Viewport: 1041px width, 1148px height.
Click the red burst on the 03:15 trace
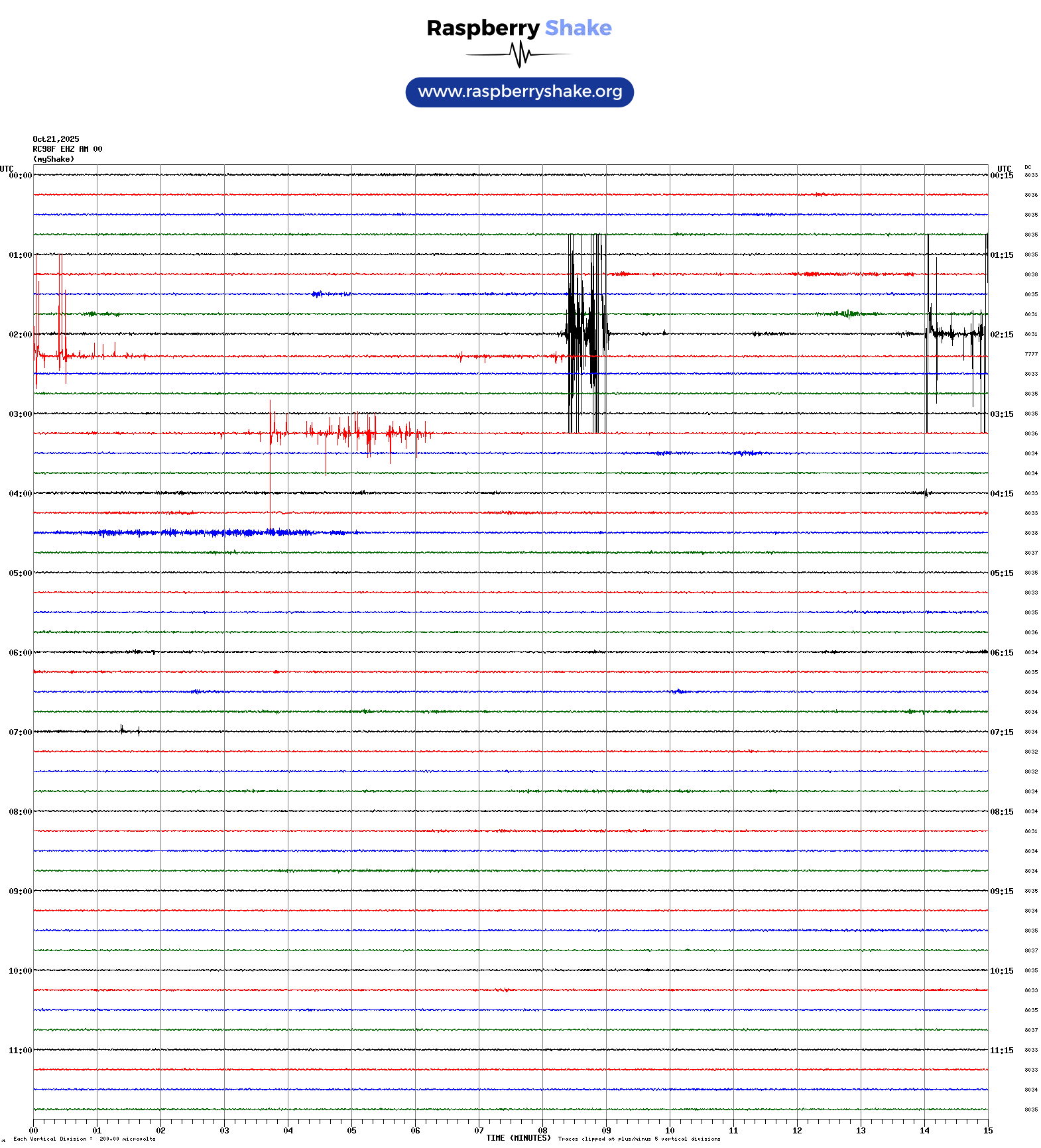tap(351, 433)
